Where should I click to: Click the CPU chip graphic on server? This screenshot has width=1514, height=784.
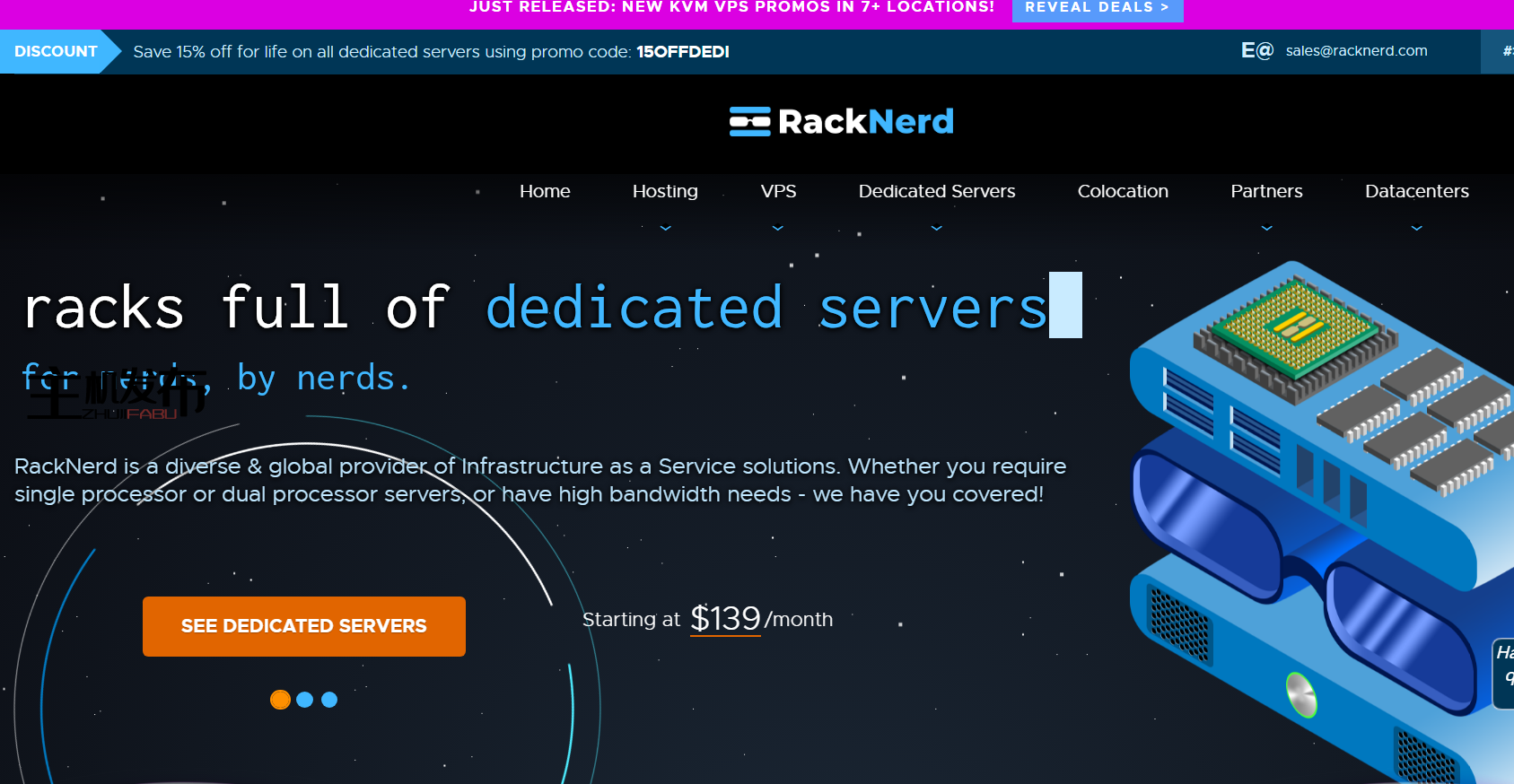(1294, 330)
